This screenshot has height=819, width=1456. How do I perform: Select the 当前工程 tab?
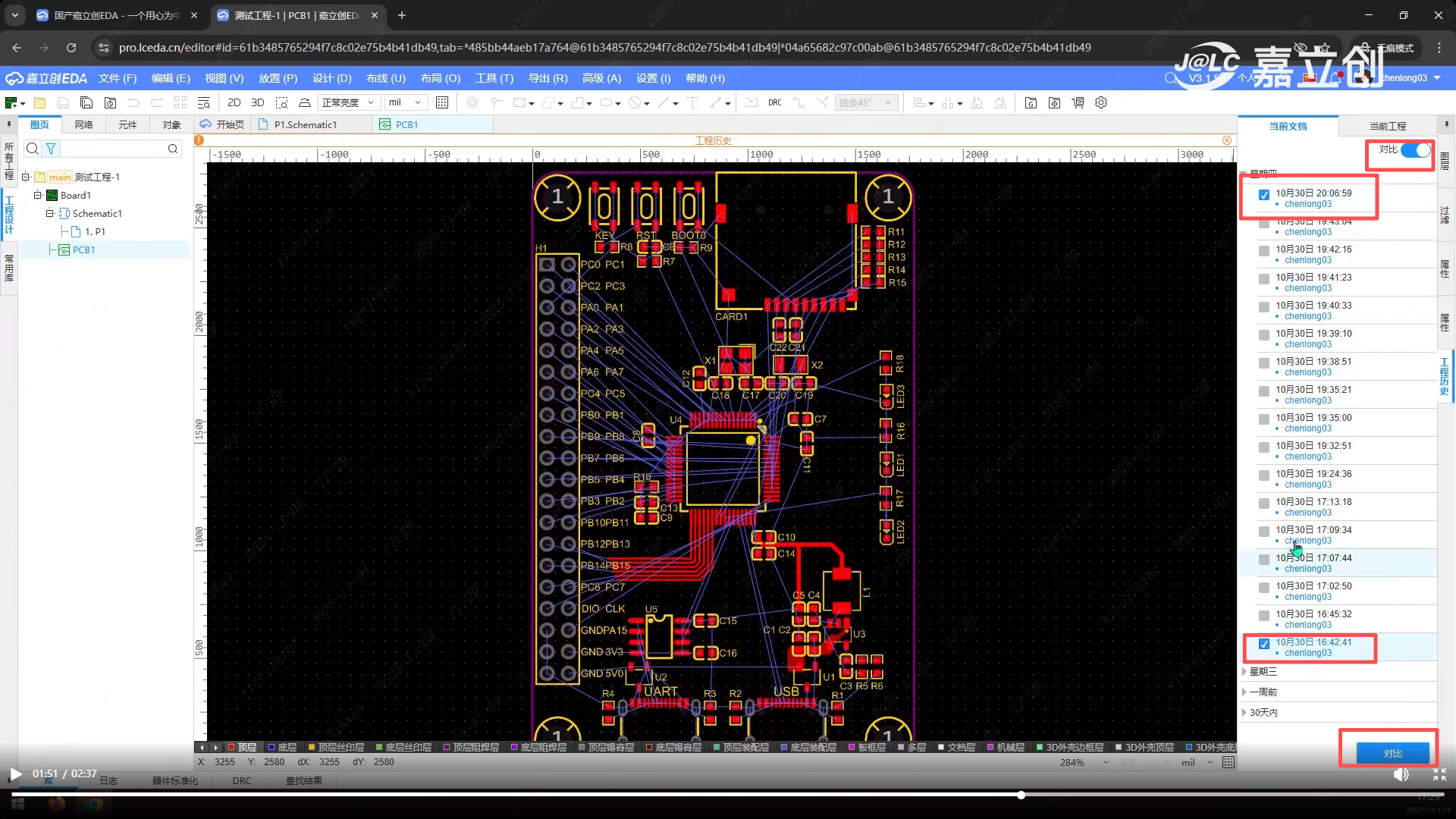pos(1387,126)
